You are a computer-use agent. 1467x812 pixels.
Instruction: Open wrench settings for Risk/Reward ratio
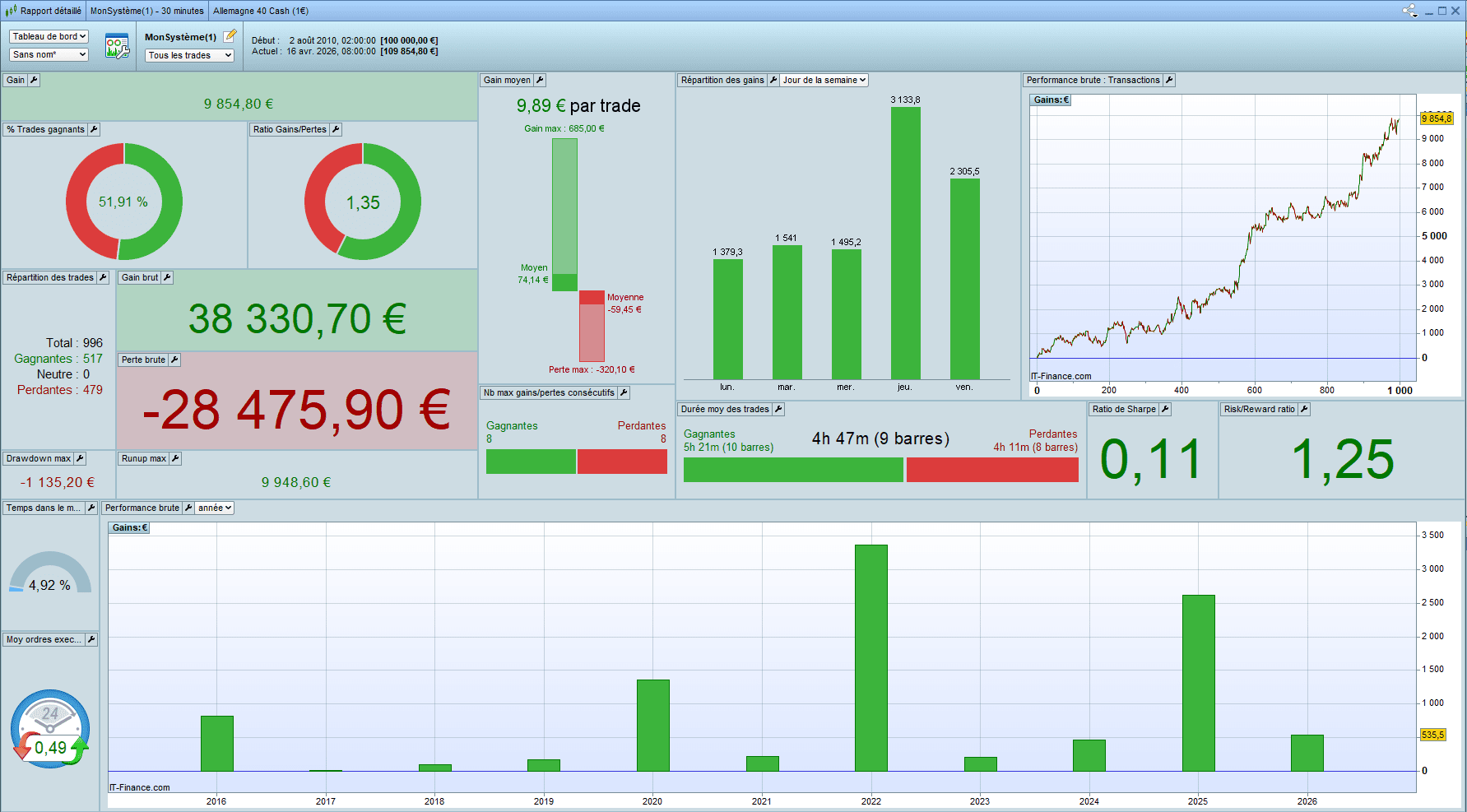coord(1304,409)
